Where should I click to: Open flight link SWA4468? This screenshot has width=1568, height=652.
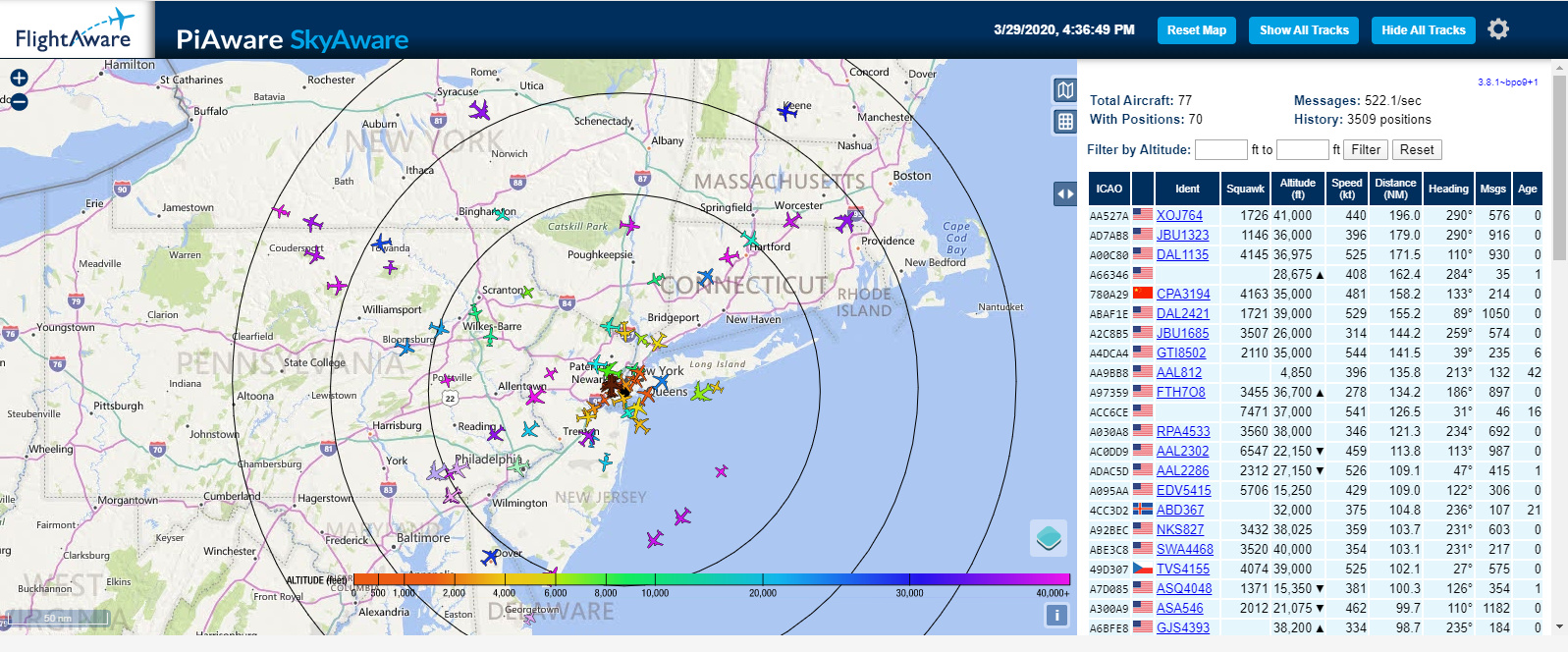pos(1185,549)
